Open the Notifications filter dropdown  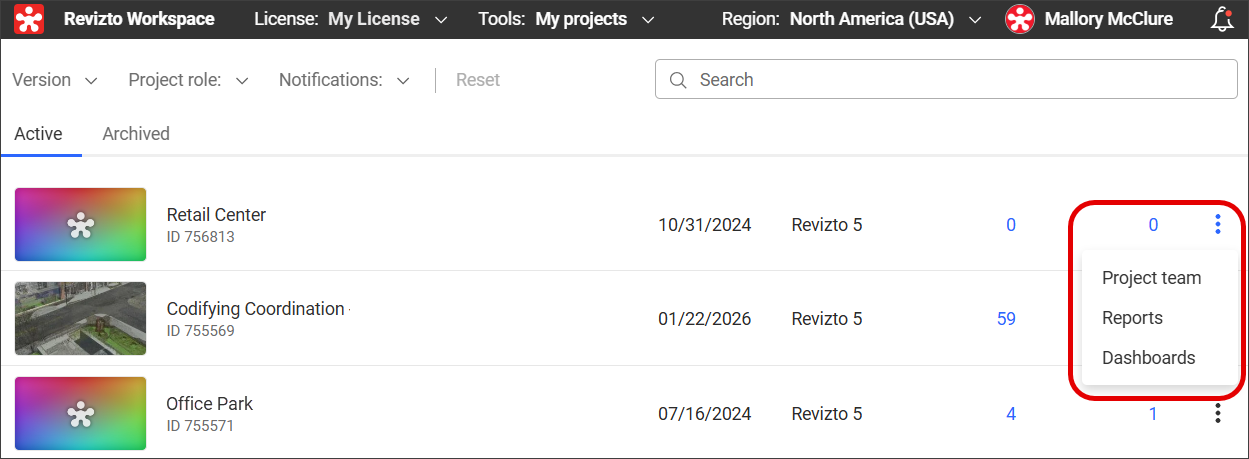tap(344, 80)
